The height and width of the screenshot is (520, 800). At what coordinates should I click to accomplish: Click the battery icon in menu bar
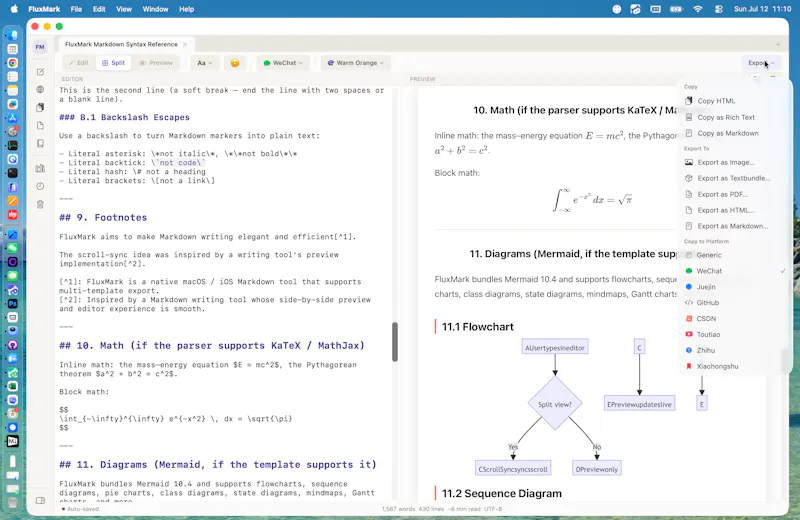(x=677, y=9)
